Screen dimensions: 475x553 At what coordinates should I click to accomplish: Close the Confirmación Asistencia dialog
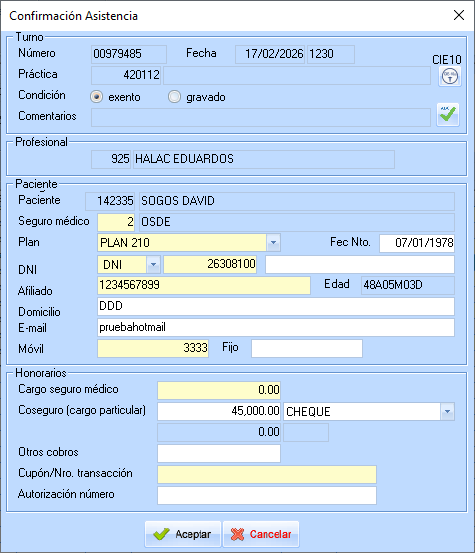[x=459, y=15]
